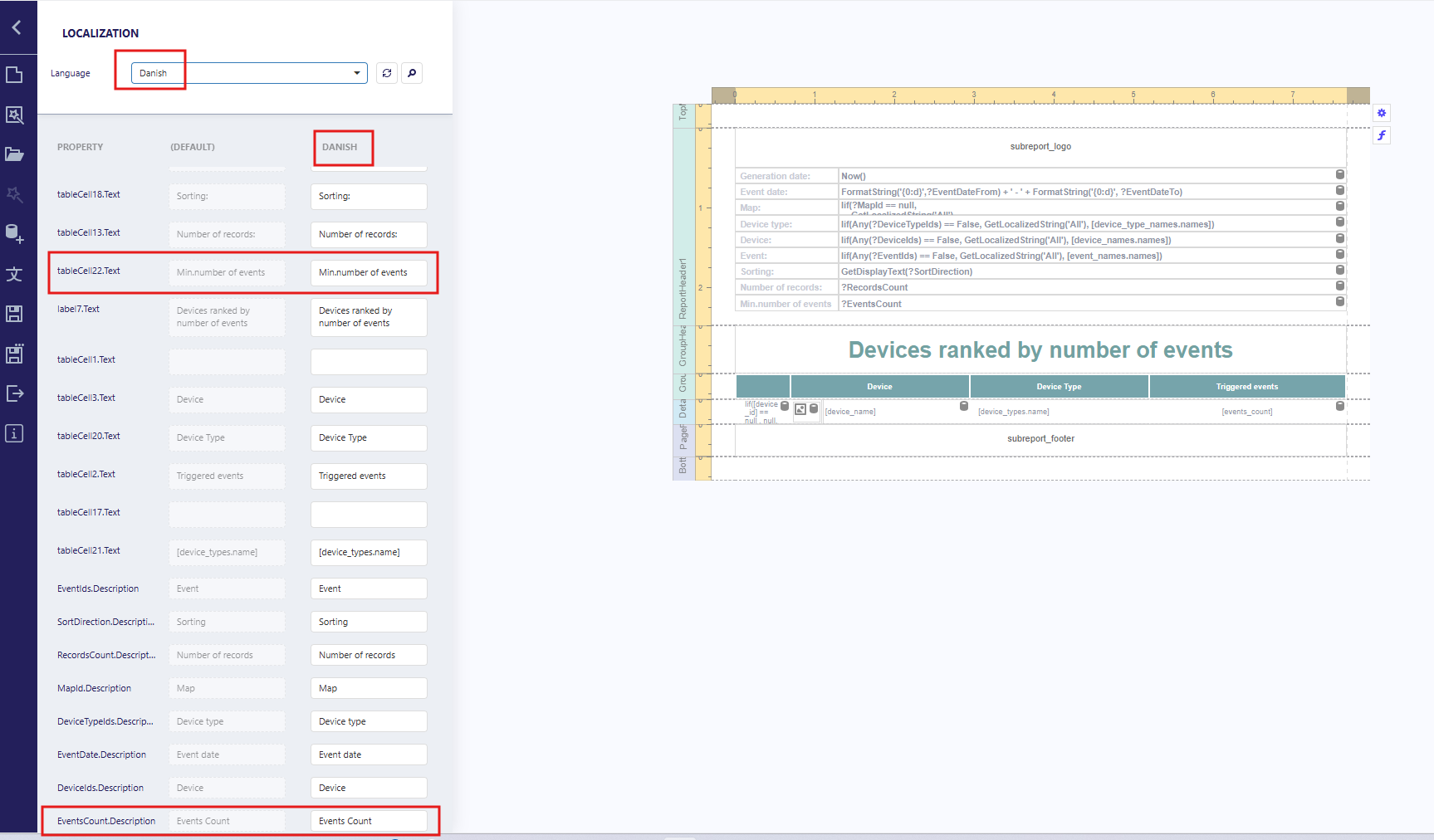Click the Danish field for EventsCount.Description
Image resolution: width=1434 pixels, height=840 pixels.
pyautogui.click(x=369, y=821)
